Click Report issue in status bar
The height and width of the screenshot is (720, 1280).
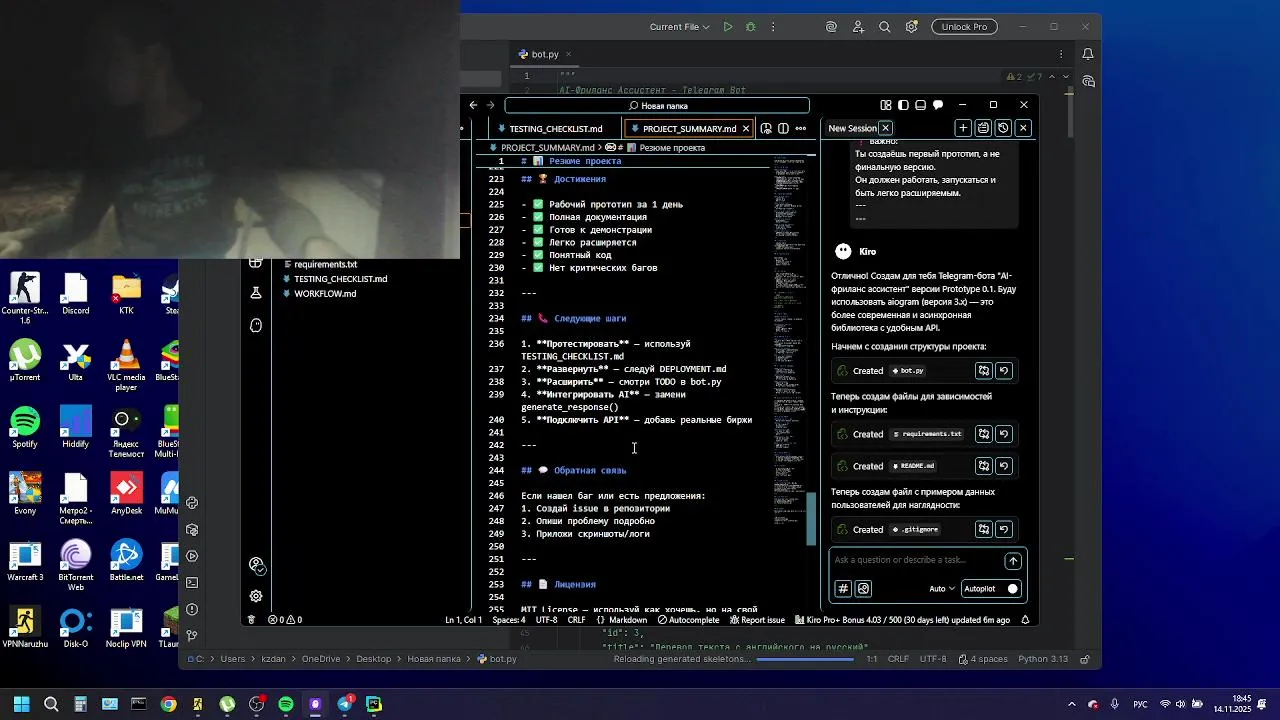tap(756, 620)
